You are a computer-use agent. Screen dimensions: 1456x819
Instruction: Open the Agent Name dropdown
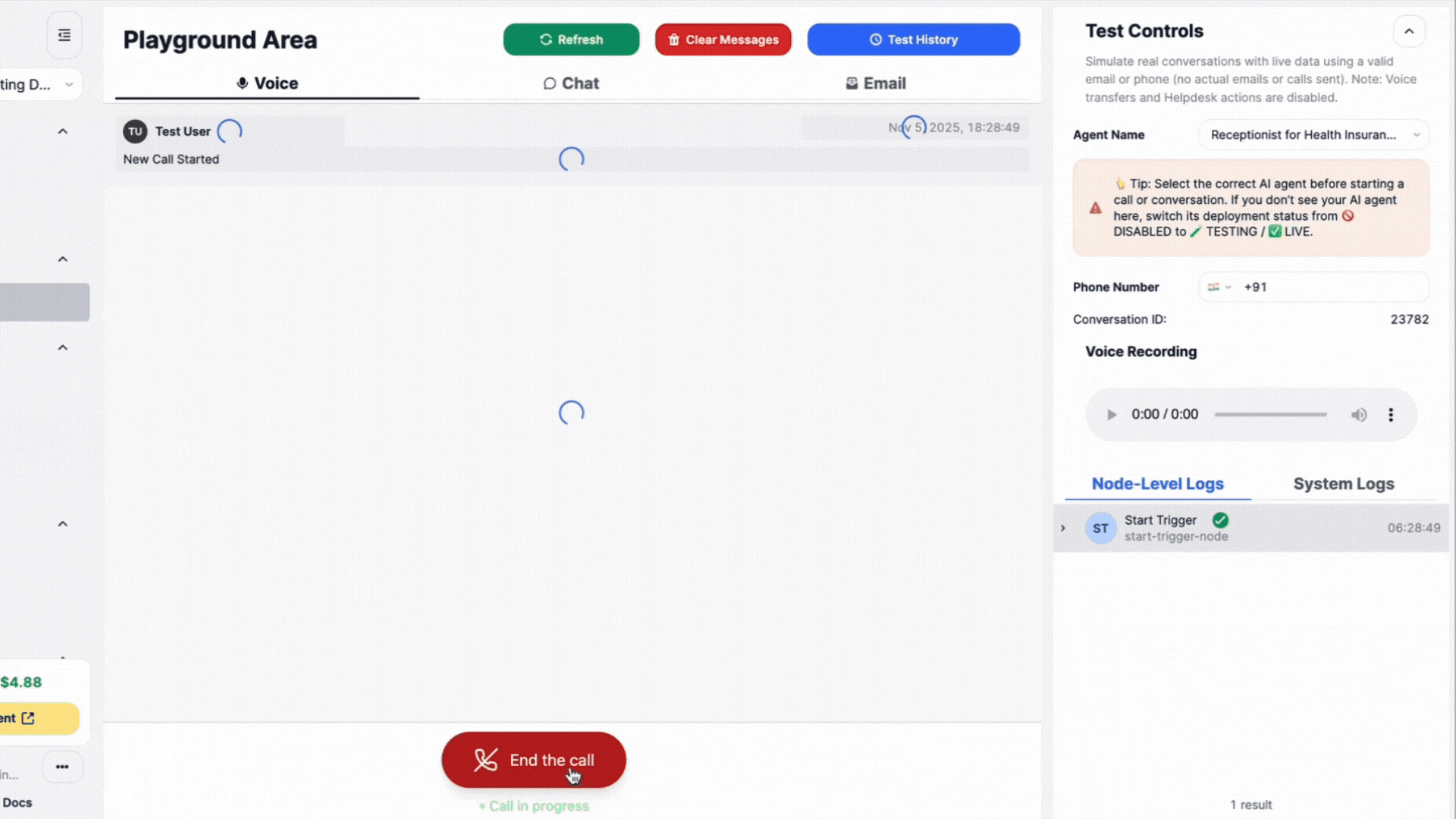[x=1313, y=134]
